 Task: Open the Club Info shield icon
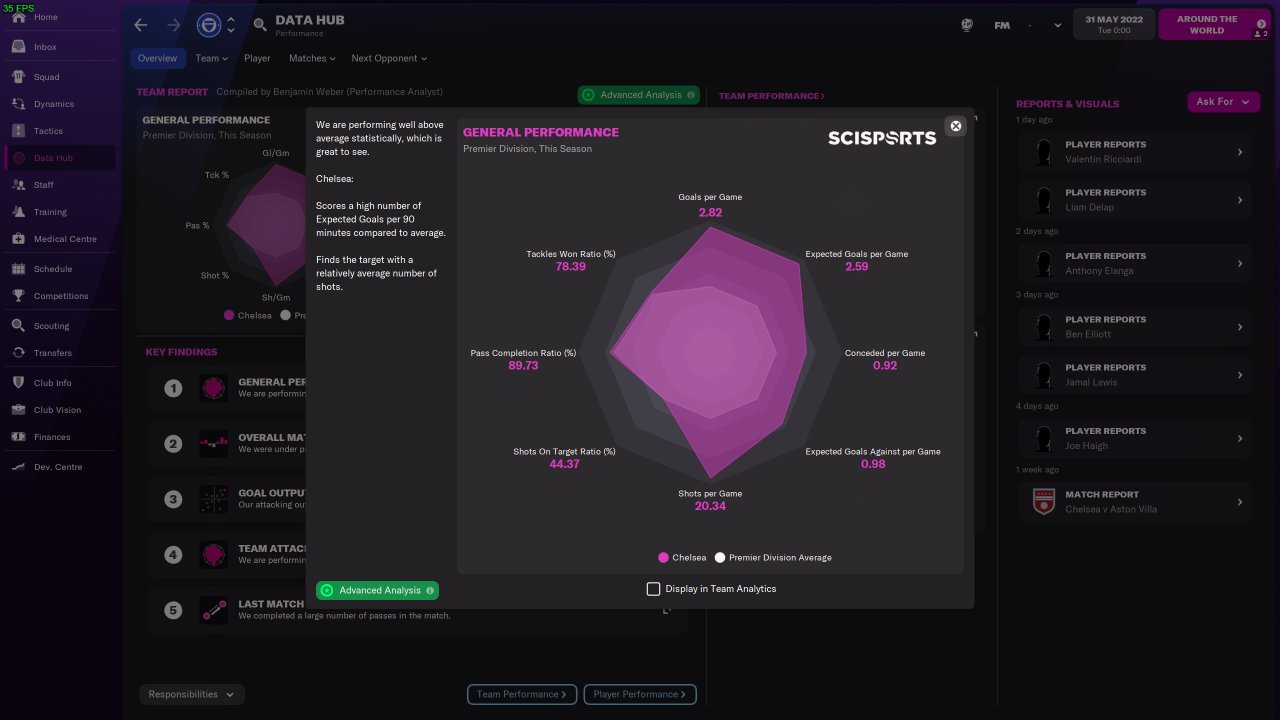click(18, 383)
